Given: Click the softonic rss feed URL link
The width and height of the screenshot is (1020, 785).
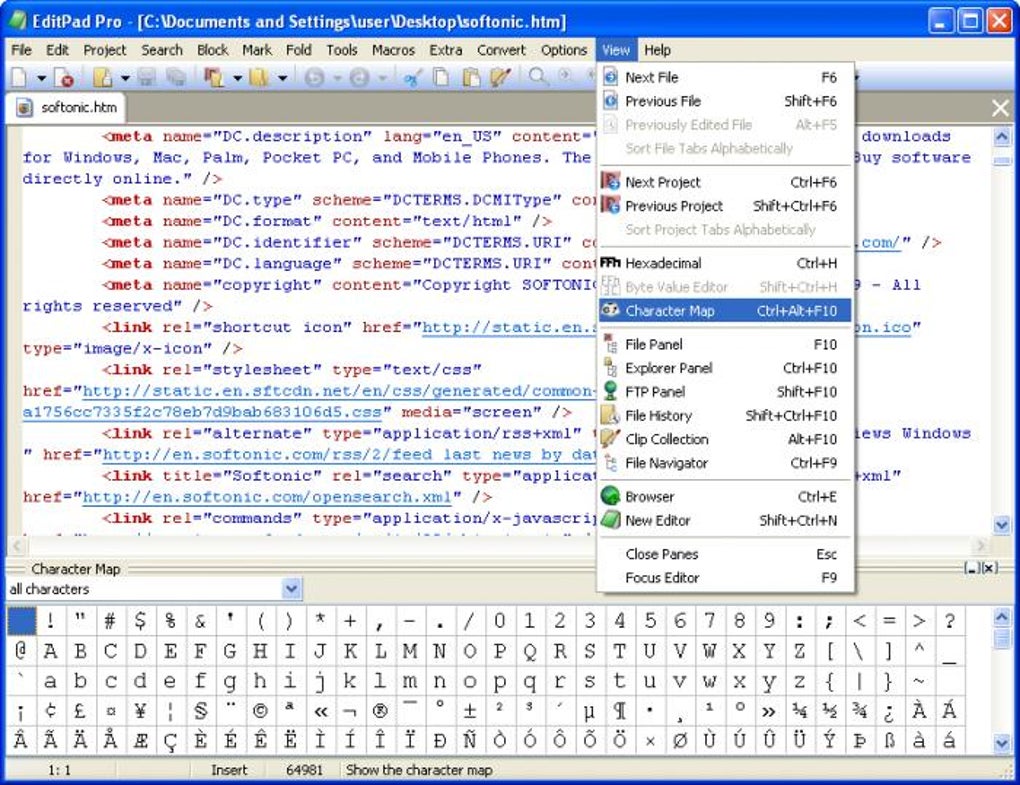Looking at the screenshot, I should point(349,454).
